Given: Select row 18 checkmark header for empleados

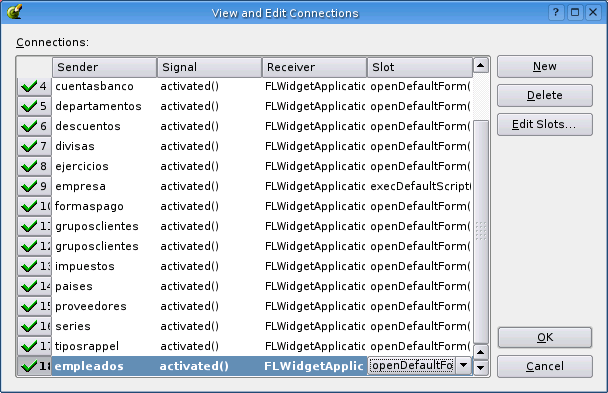Looking at the screenshot, I should (x=35, y=366).
